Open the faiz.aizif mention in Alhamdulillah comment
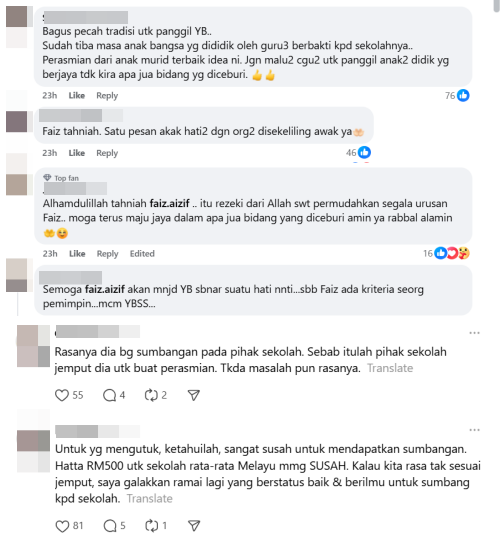The height and width of the screenshot is (543, 500). coord(169,203)
